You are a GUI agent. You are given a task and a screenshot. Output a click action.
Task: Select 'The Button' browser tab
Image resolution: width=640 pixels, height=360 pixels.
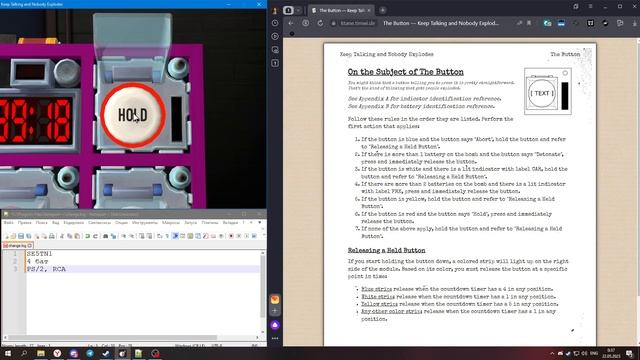coord(341,10)
